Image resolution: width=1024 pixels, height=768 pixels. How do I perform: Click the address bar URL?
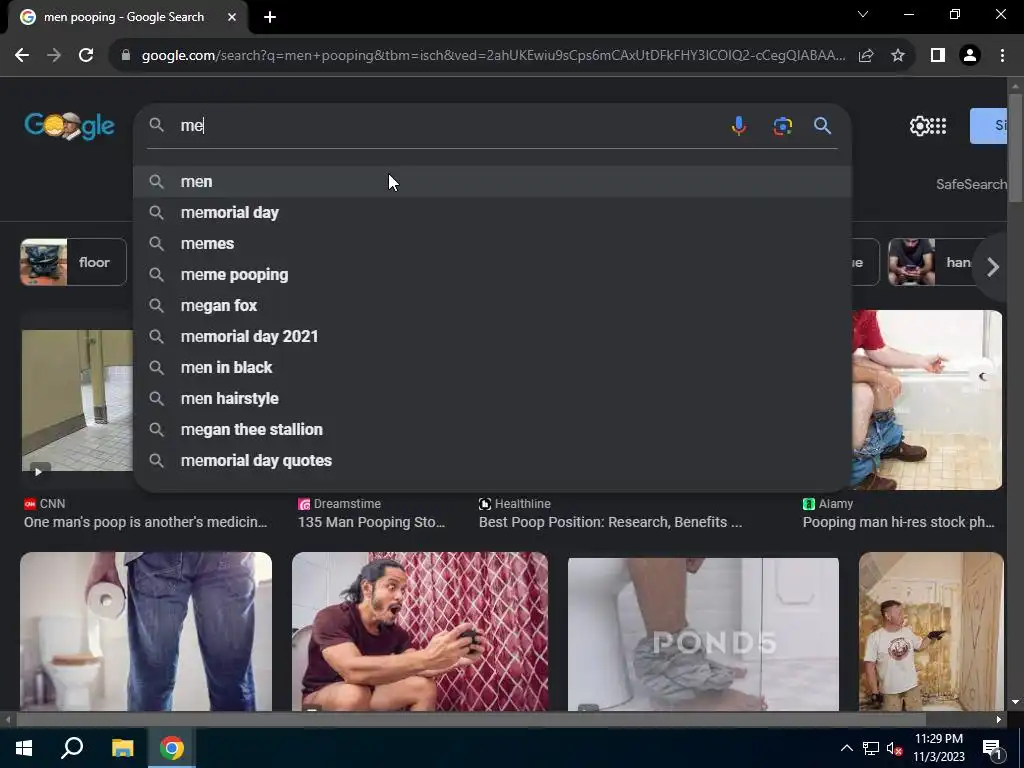(x=493, y=56)
